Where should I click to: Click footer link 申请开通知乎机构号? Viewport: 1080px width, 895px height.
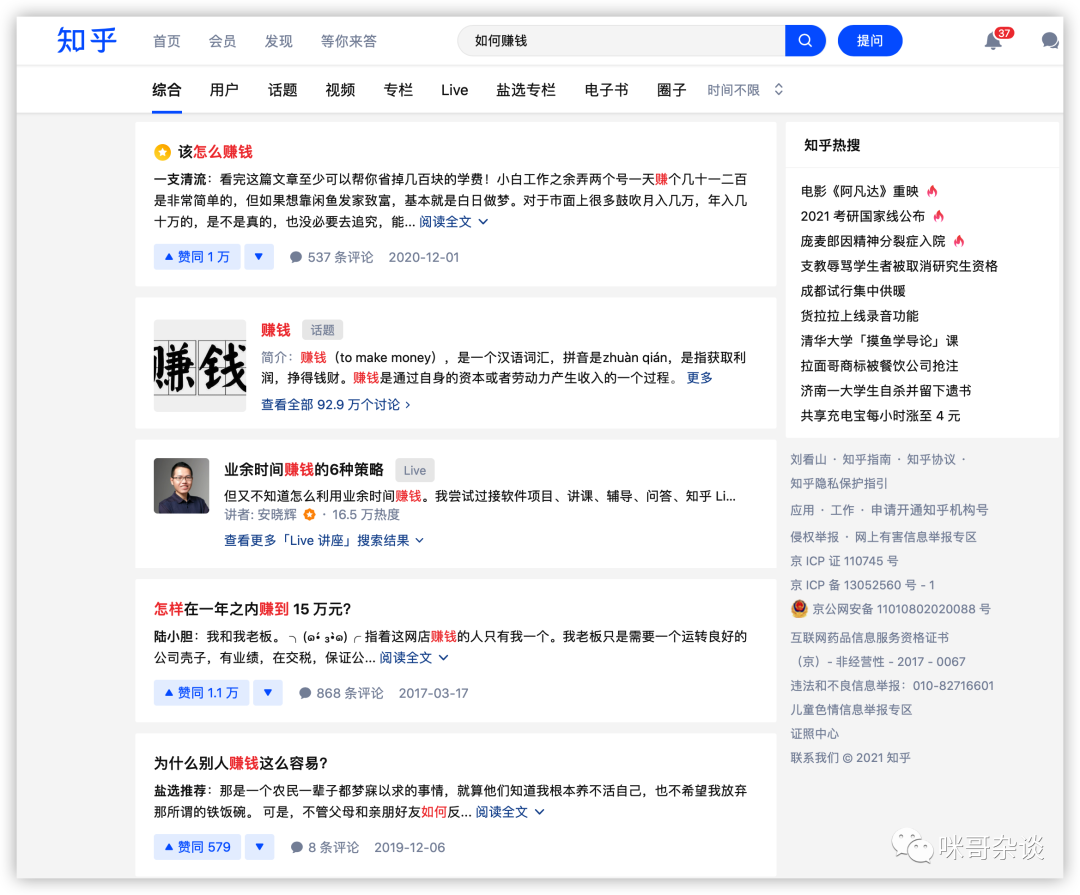point(929,511)
